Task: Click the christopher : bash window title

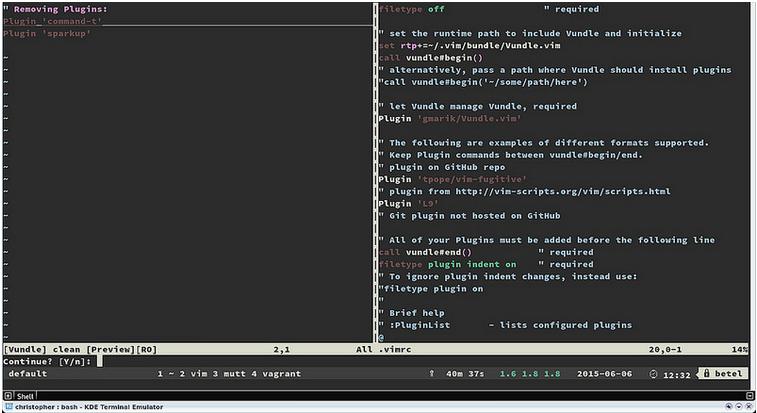Action: pyautogui.click(x=89, y=407)
